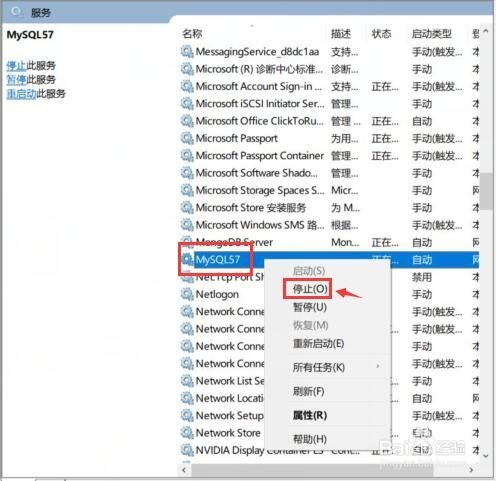Click gear icon of Microsoft Store 安装服务
Screen dimensions: 496x481
(187, 208)
